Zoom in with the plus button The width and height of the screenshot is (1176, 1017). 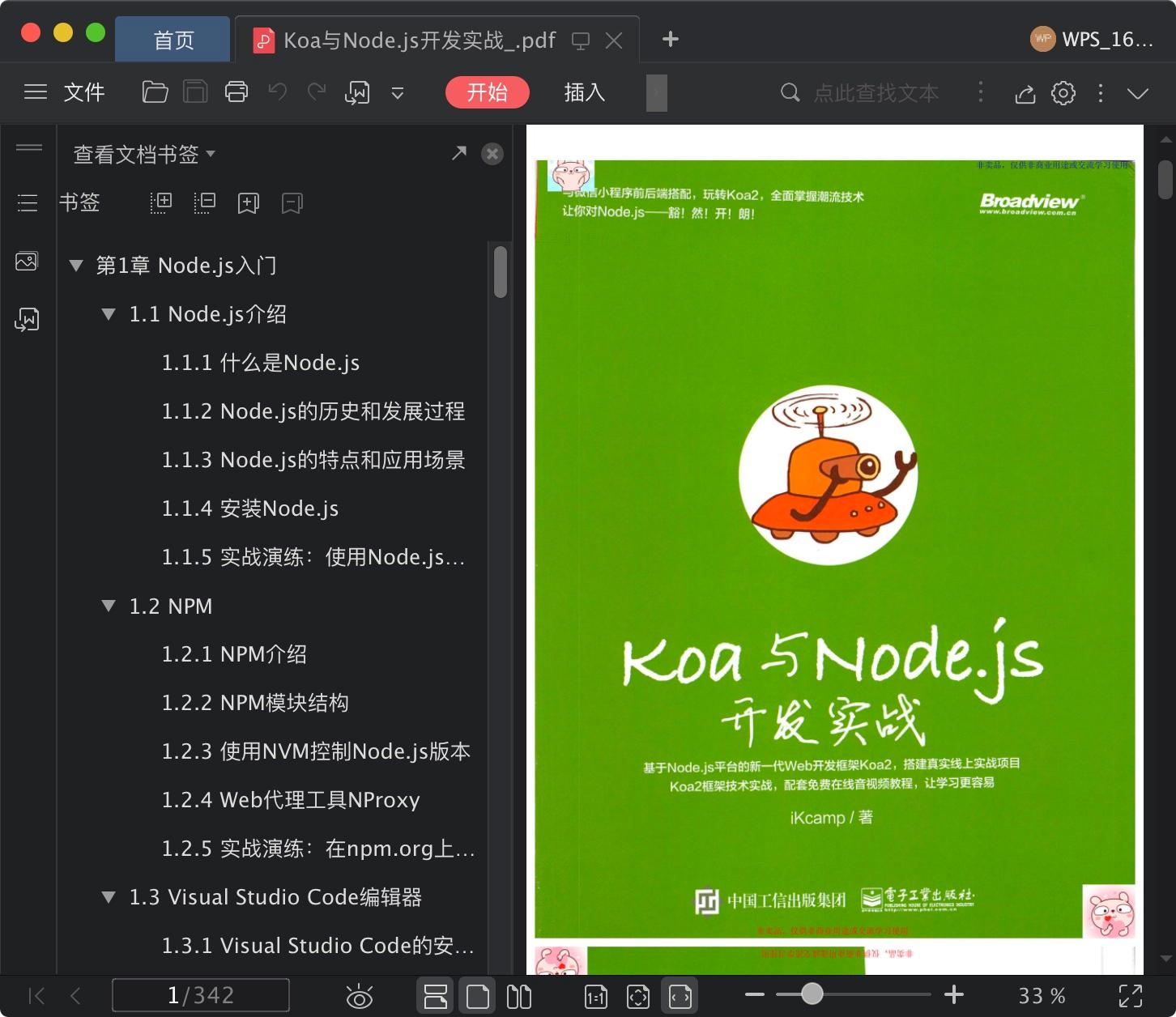tap(954, 994)
